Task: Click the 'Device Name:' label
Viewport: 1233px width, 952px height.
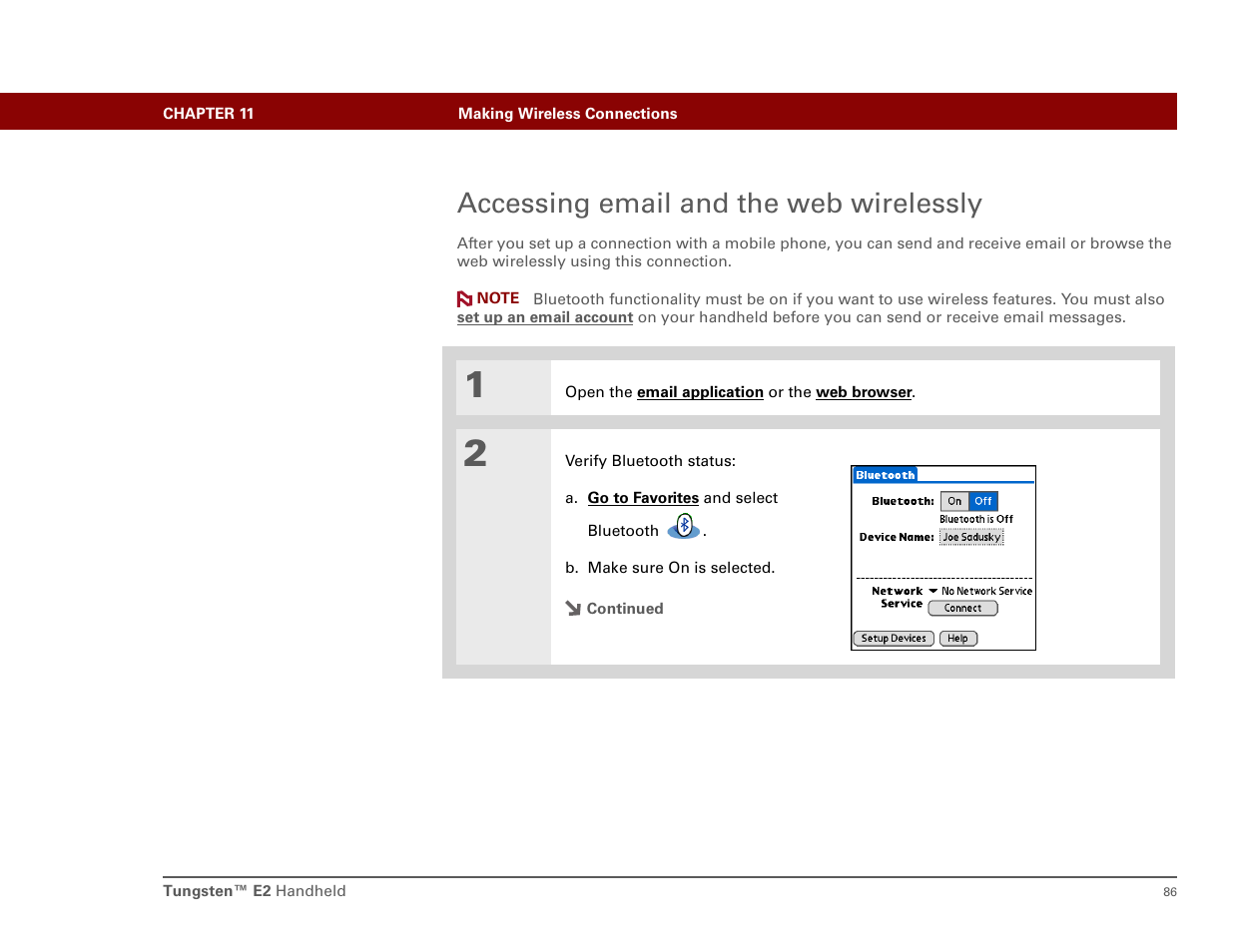Action: (x=897, y=537)
